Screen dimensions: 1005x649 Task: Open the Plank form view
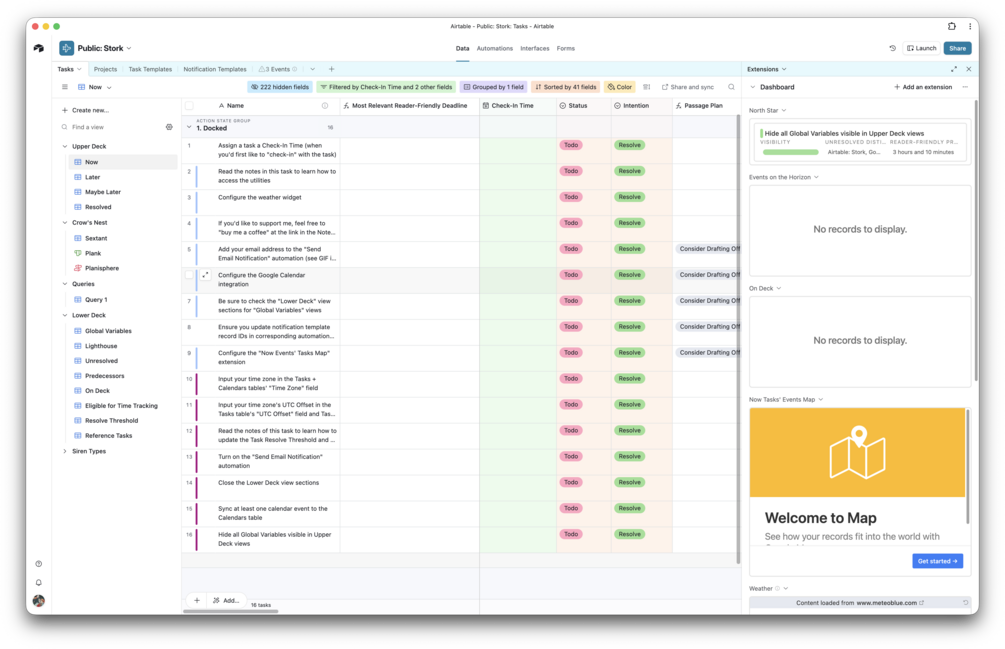point(94,253)
